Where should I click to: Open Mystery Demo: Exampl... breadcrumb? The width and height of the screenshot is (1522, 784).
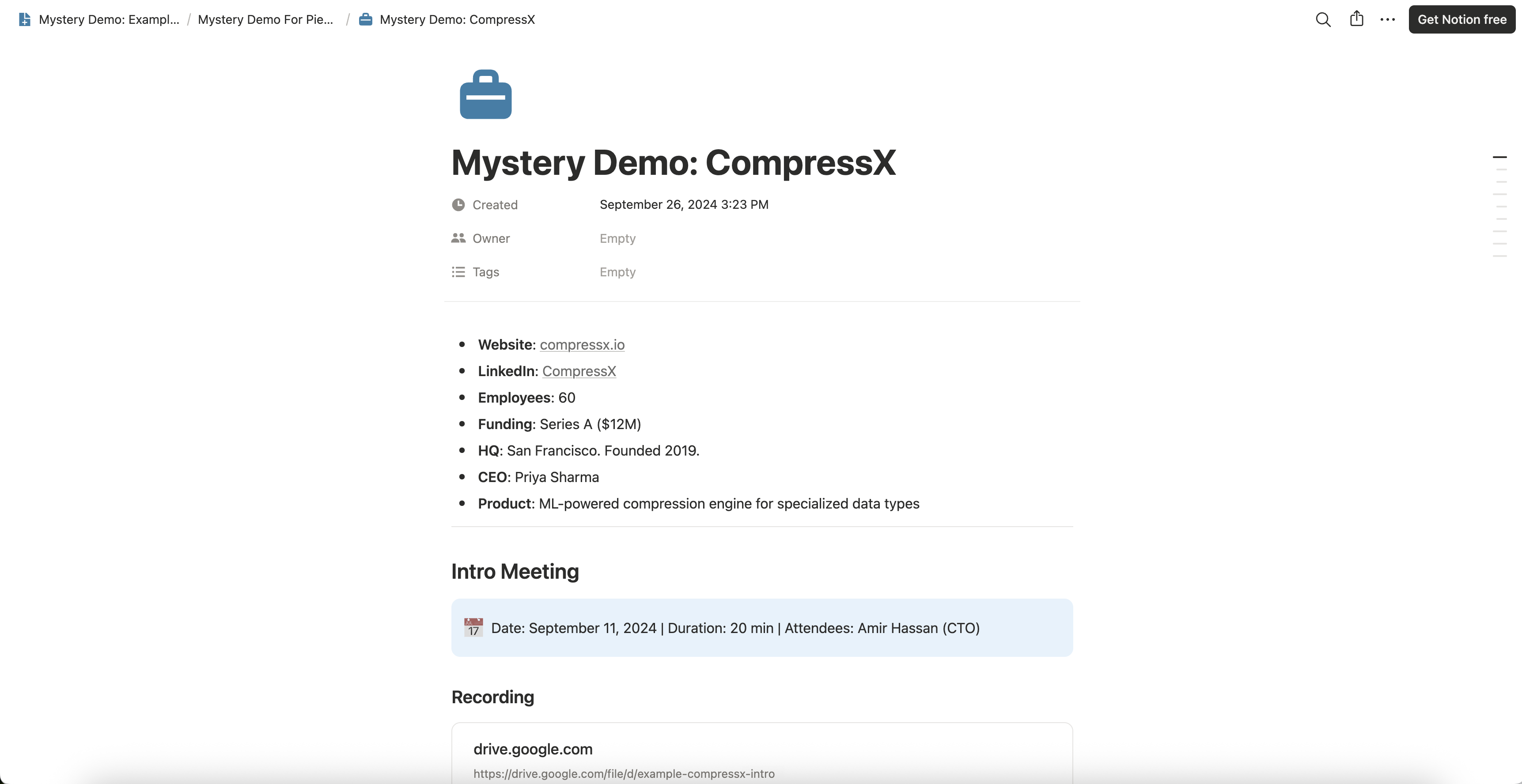109,19
